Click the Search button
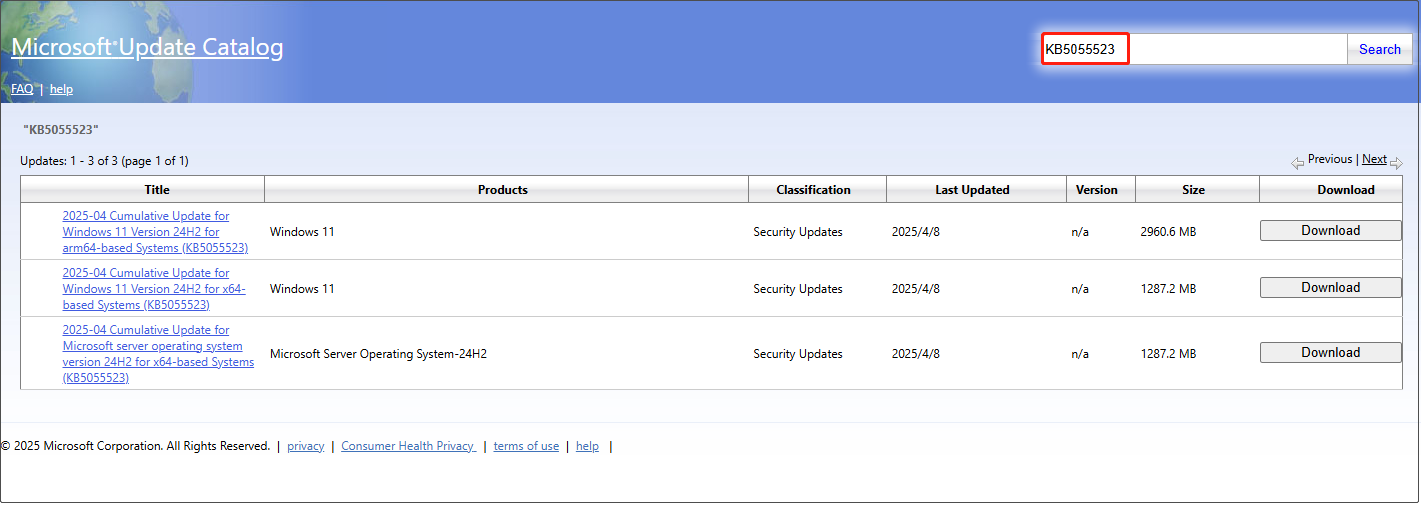 [1379, 49]
